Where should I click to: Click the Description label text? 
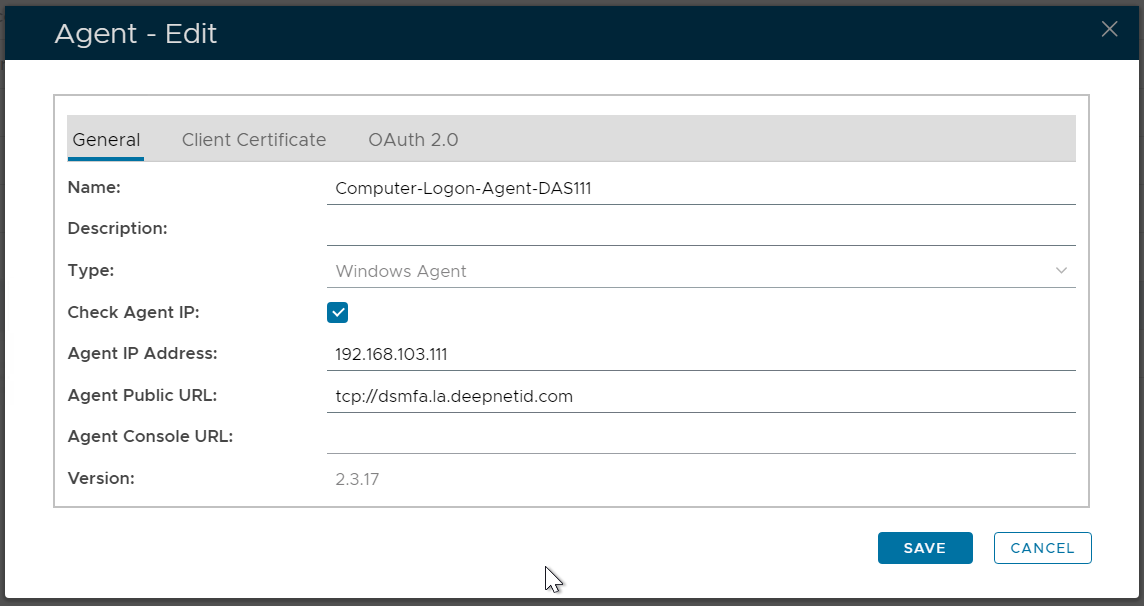[x=117, y=228]
